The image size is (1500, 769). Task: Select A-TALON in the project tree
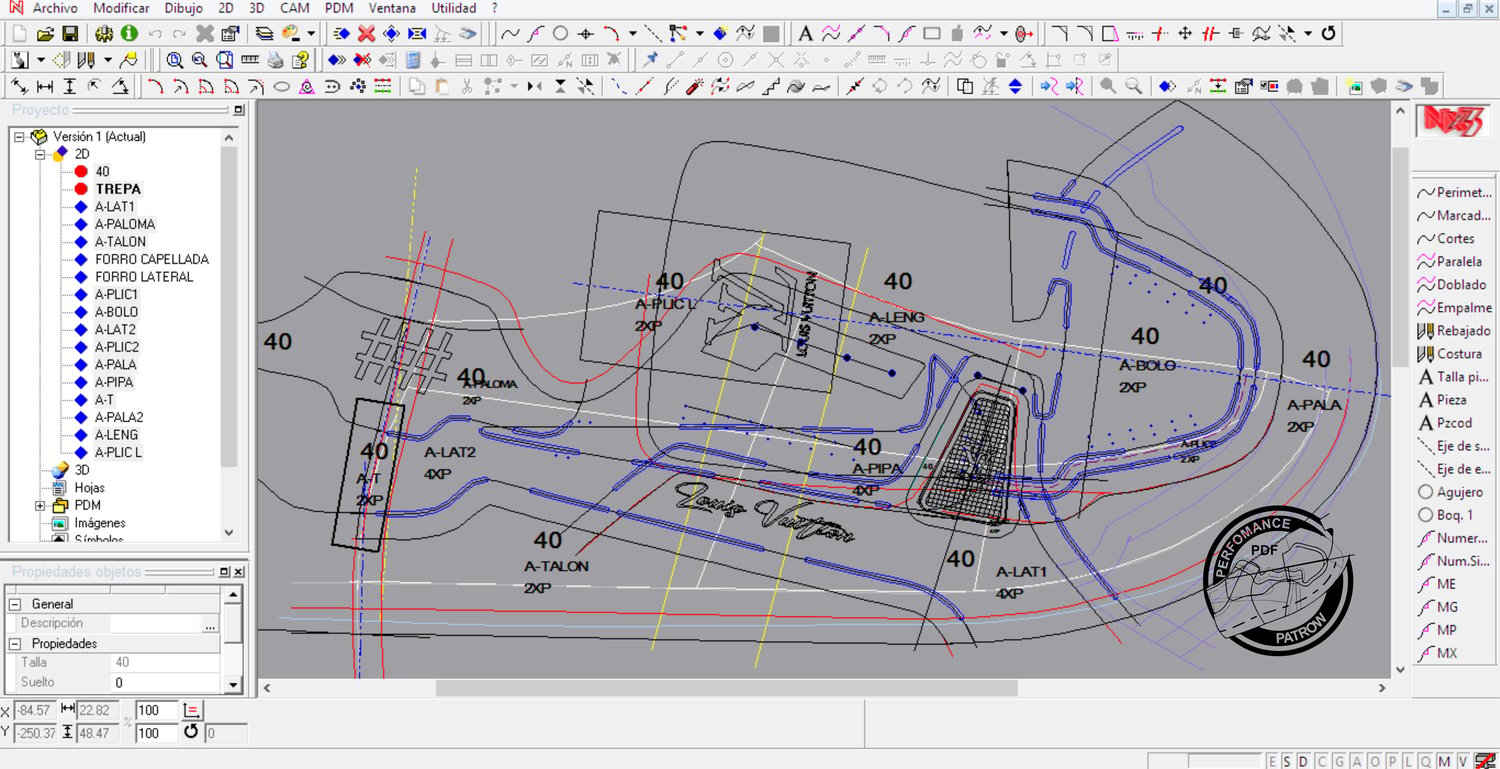point(120,242)
